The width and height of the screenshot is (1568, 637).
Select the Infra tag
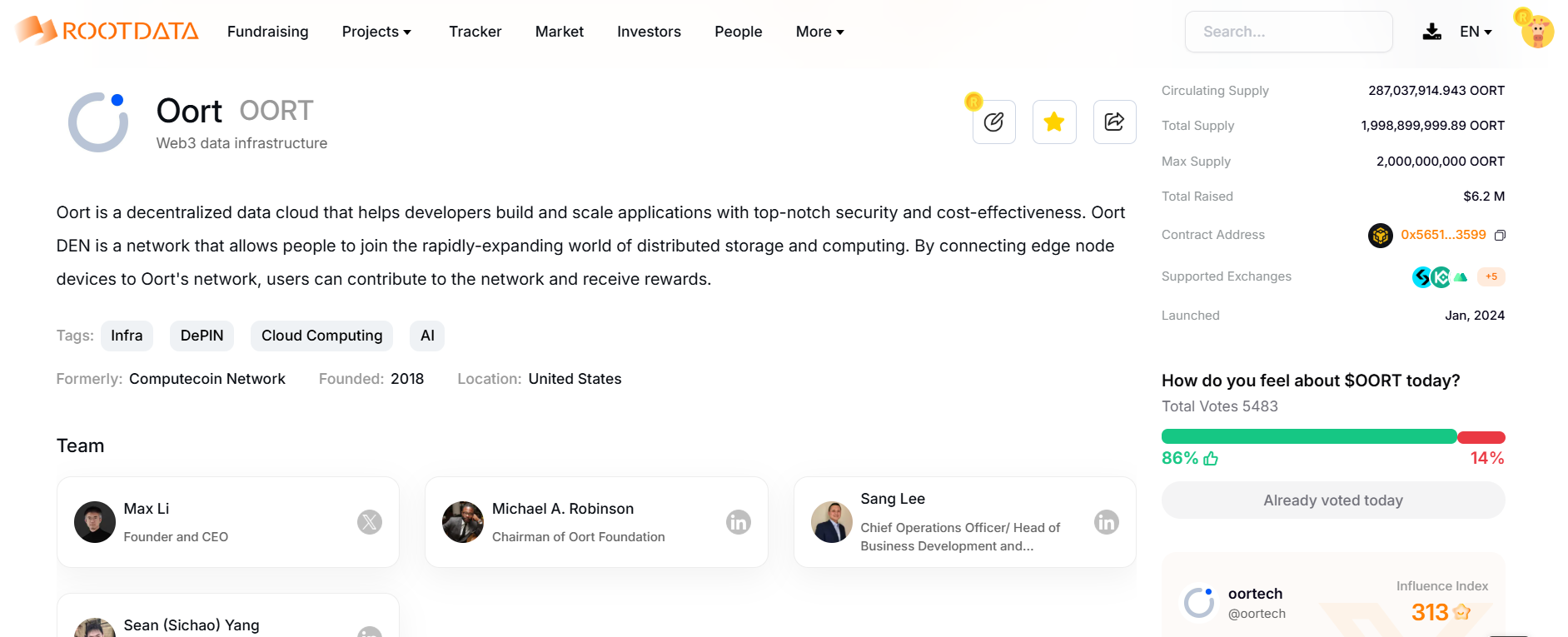pyautogui.click(x=127, y=336)
